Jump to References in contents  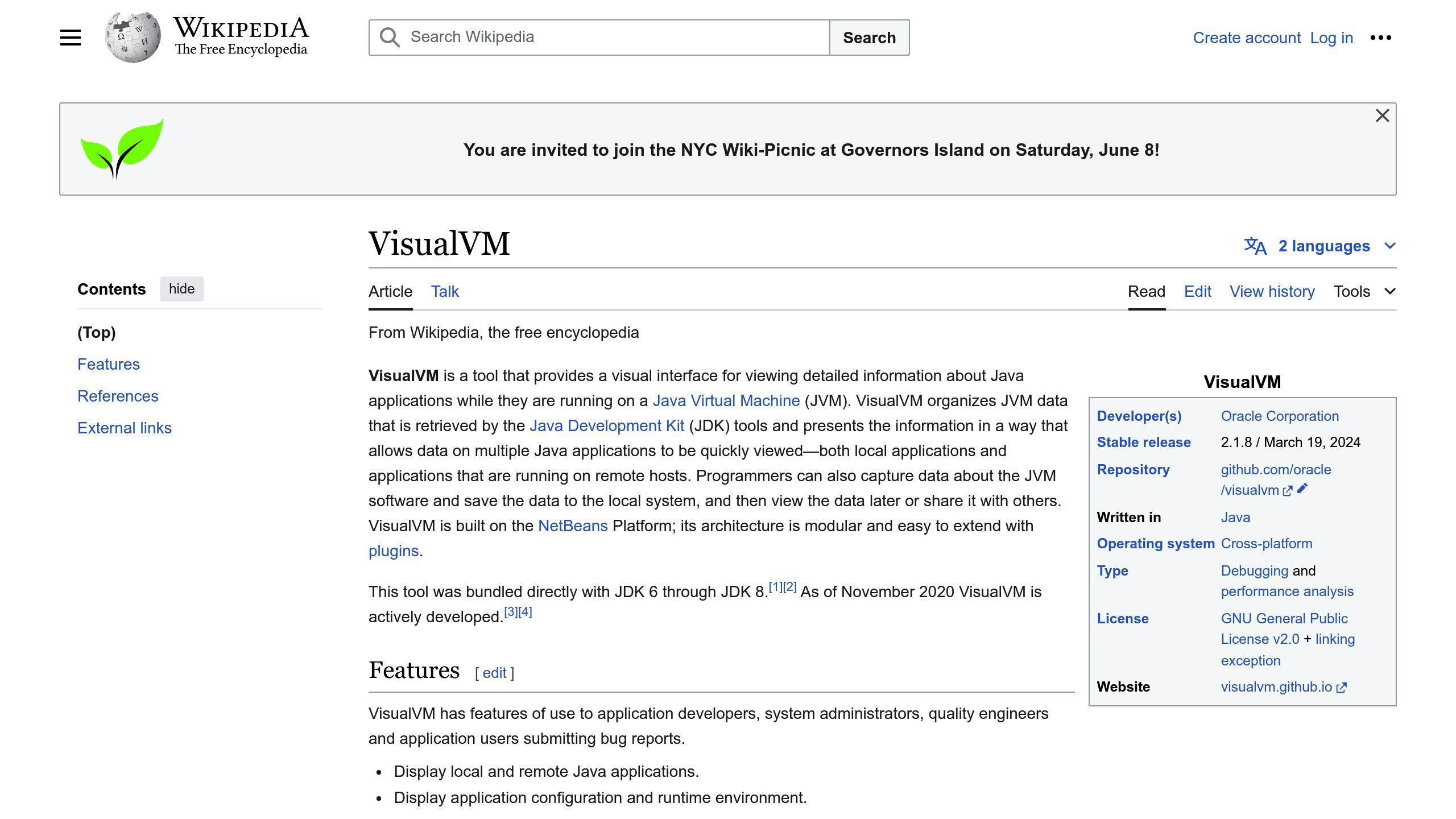(x=118, y=396)
